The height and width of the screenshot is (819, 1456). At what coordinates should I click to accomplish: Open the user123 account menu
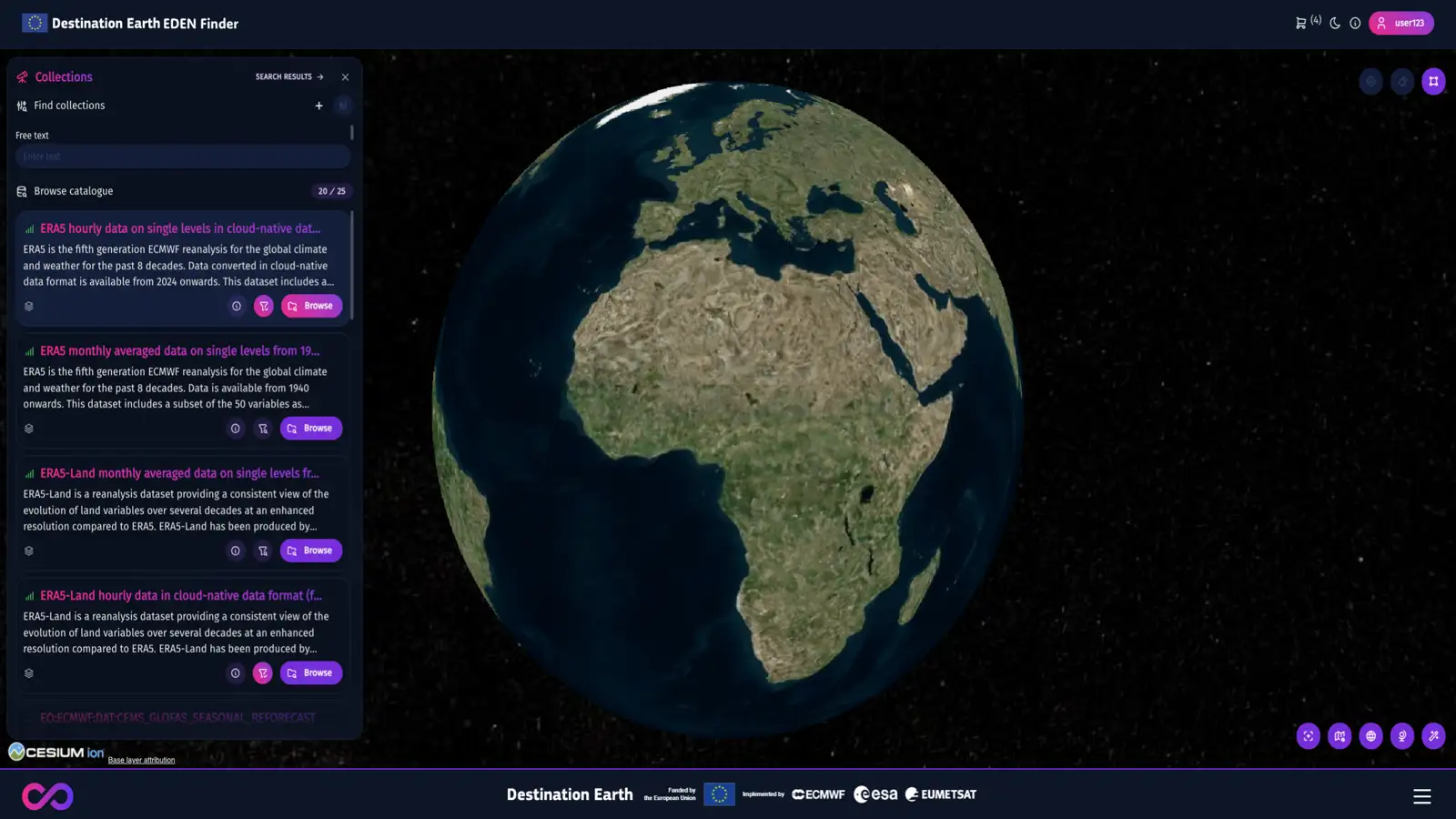pyautogui.click(x=1400, y=24)
